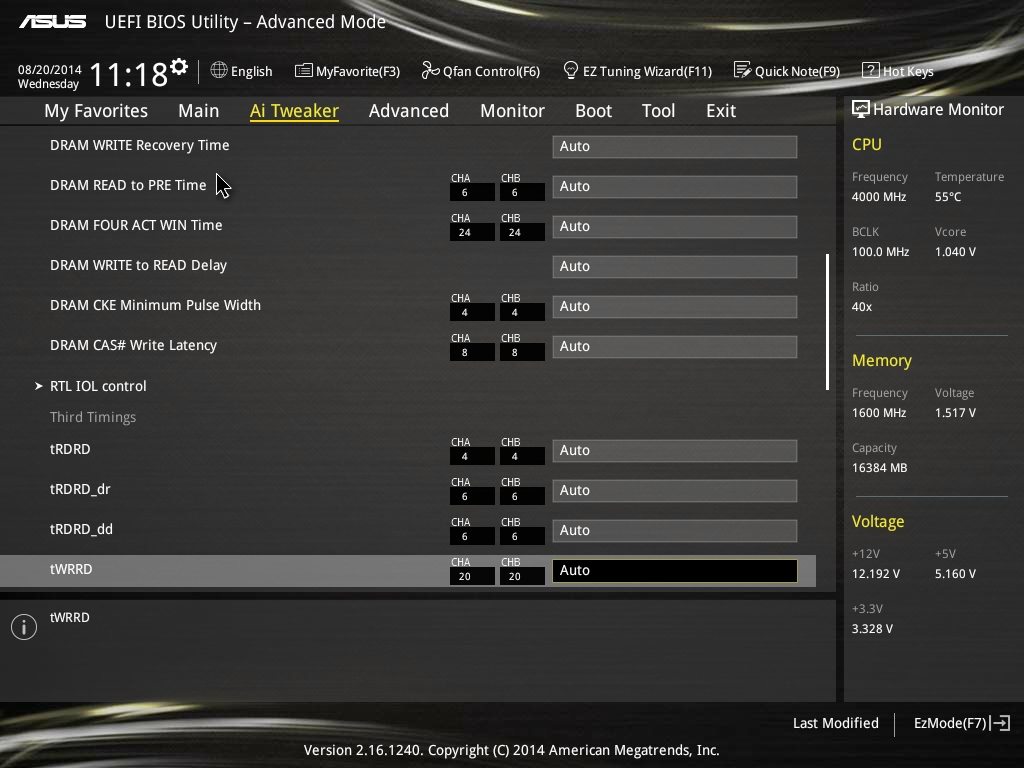Open DRAM WRITE to READ Delay Auto field
1024x768 pixels.
click(675, 266)
